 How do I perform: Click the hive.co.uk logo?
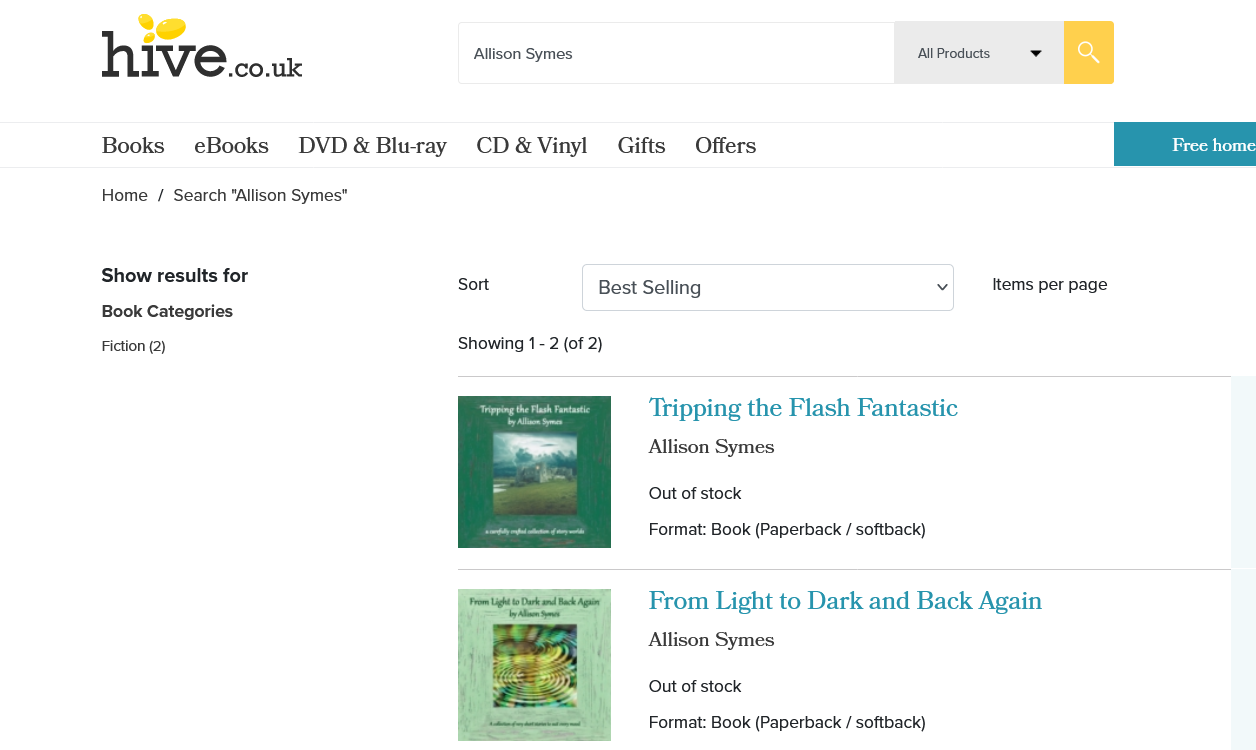[202, 48]
